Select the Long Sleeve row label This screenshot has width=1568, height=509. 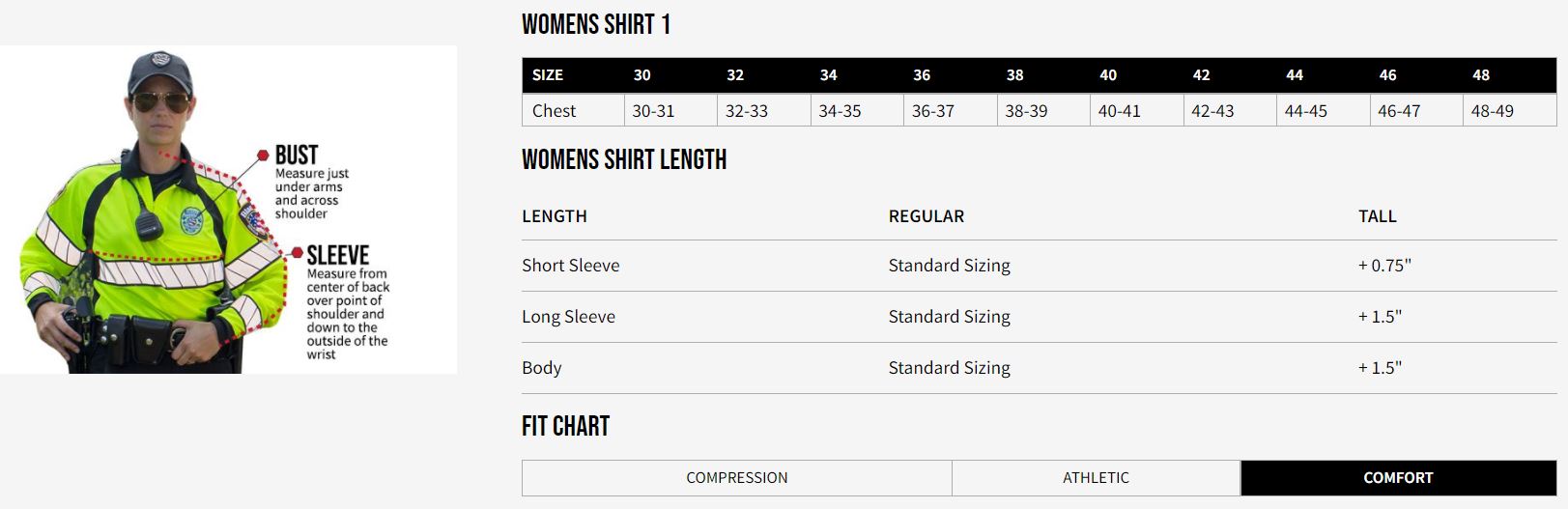click(568, 317)
